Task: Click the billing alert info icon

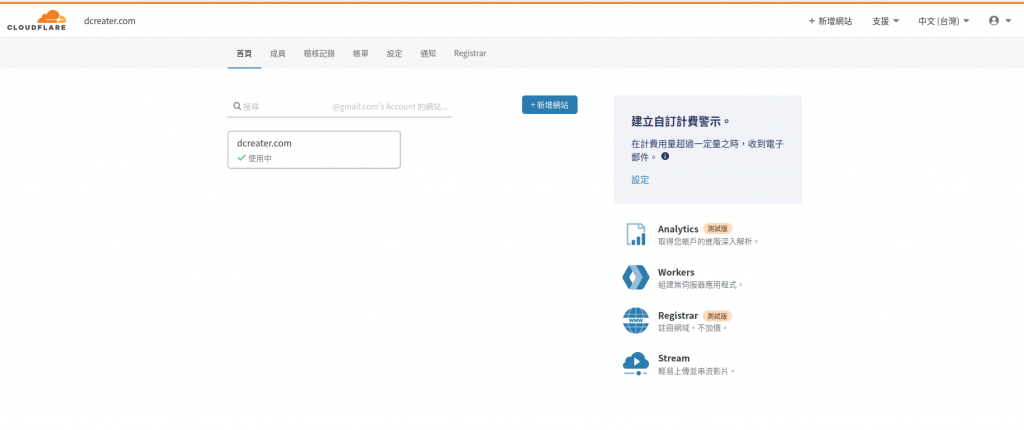Action: 665,157
